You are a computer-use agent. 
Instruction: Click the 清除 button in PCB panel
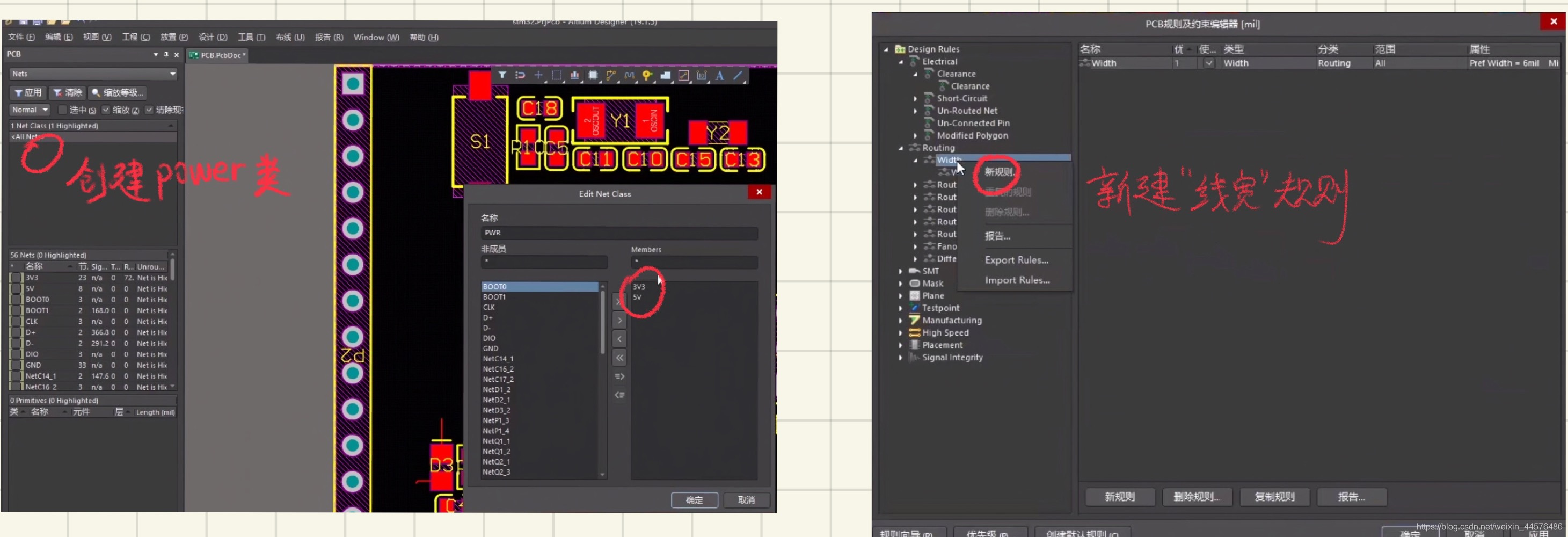click(67, 92)
